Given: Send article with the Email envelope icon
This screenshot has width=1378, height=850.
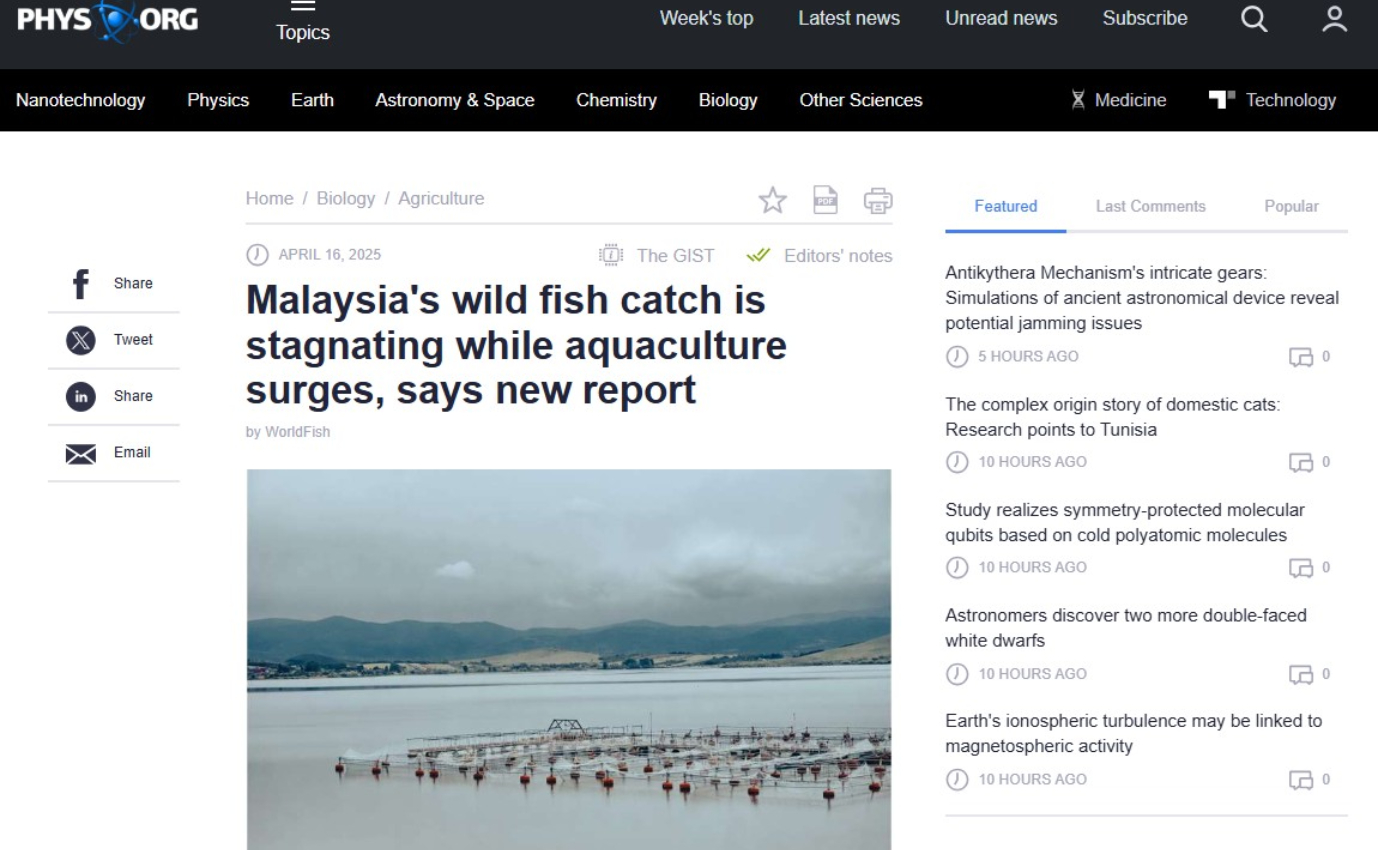Looking at the screenshot, I should [x=80, y=453].
